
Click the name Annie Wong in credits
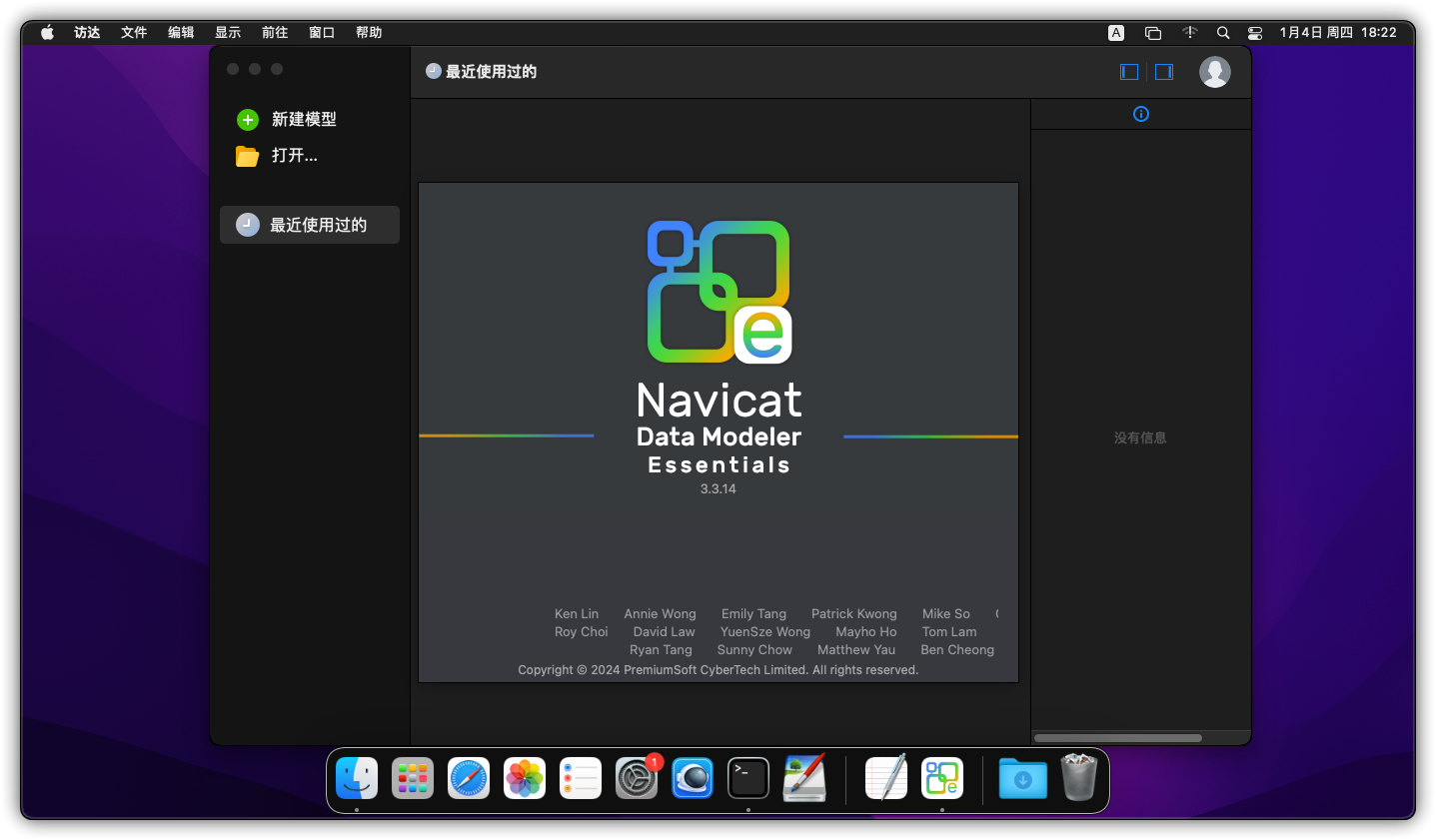coord(661,614)
